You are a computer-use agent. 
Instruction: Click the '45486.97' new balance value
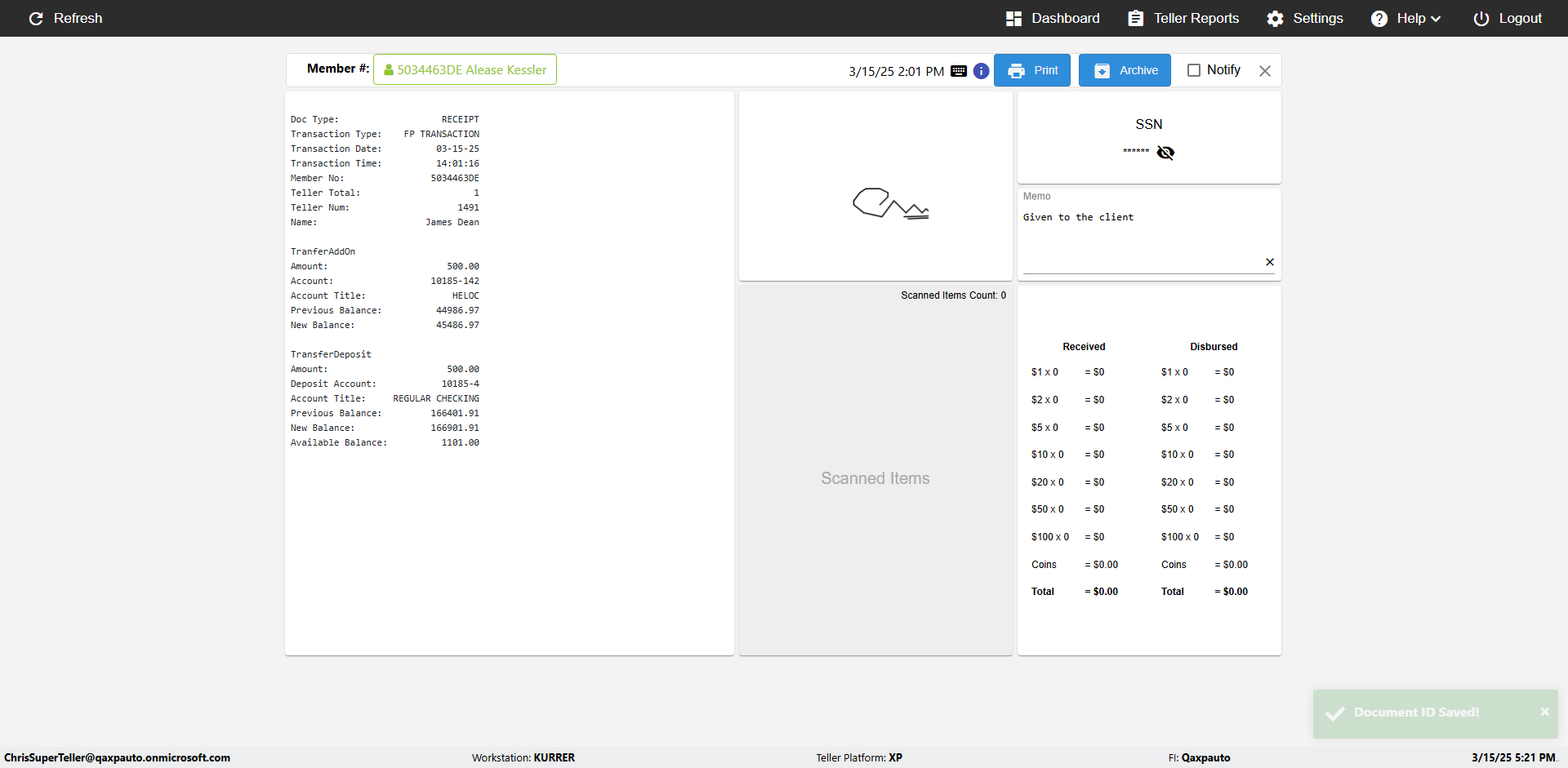[457, 325]
